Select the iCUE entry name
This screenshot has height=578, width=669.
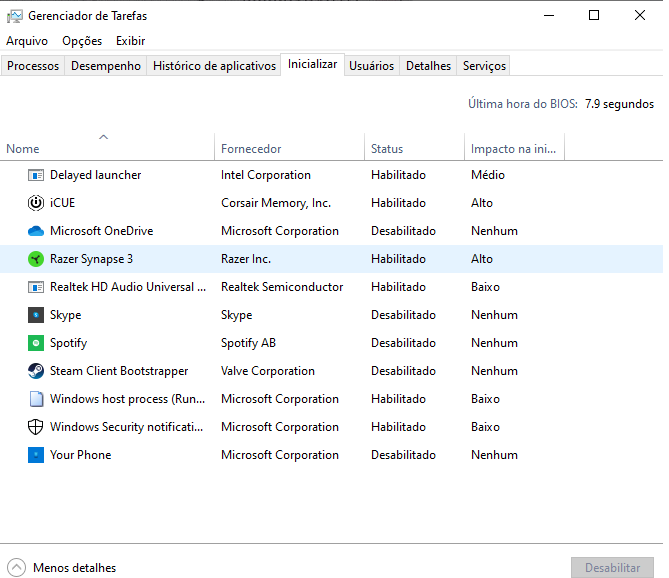[62, 203]
